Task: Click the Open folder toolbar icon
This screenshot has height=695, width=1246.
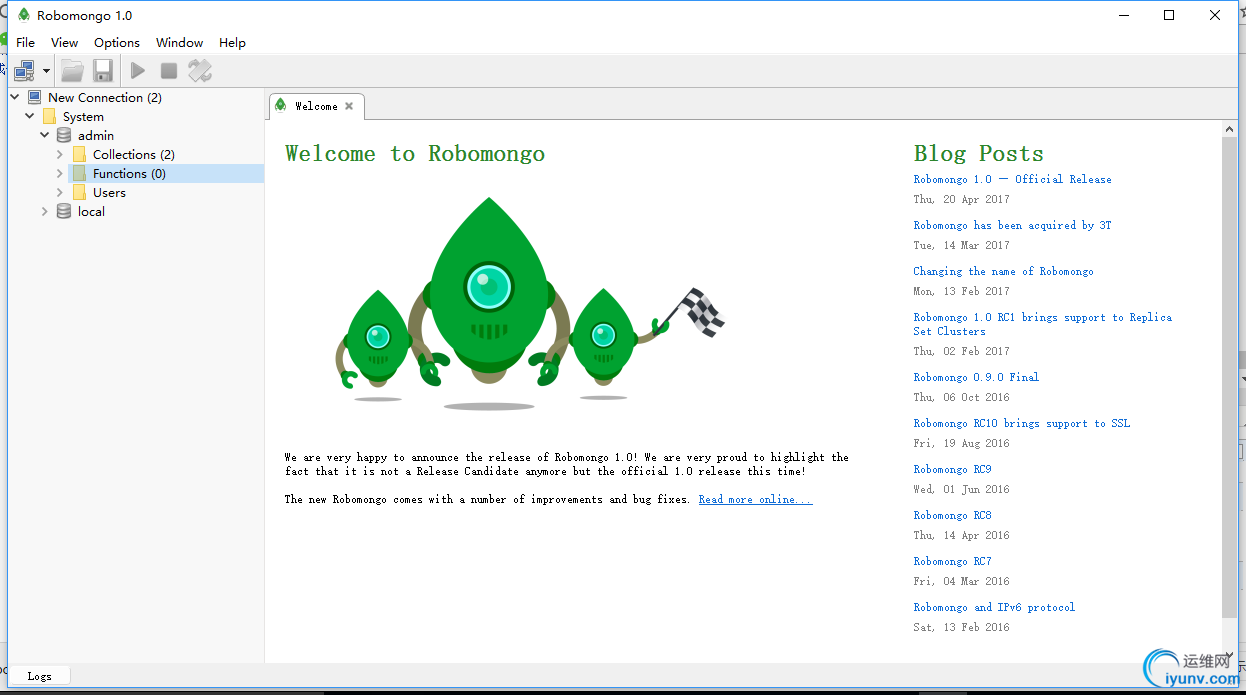Action: click(72, 70)
